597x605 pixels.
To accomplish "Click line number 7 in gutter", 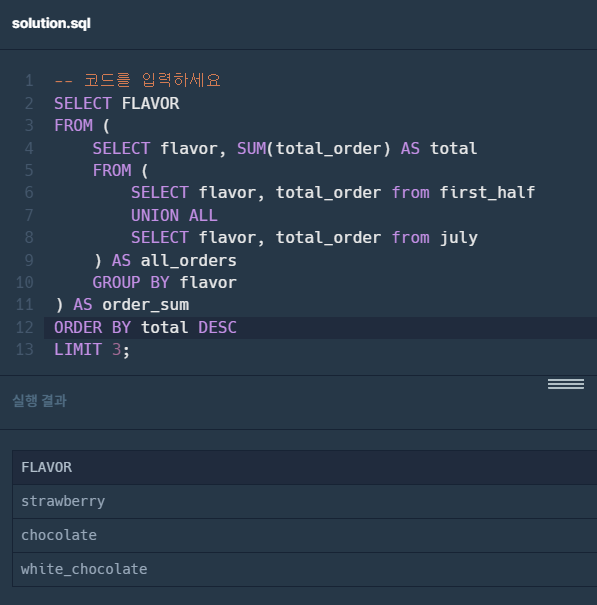I will 29,215.
